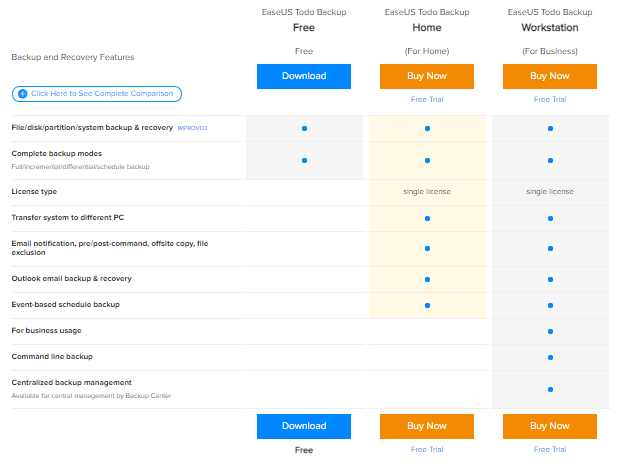Click the circular icon in the Complete Comparison button

[22, 93]
